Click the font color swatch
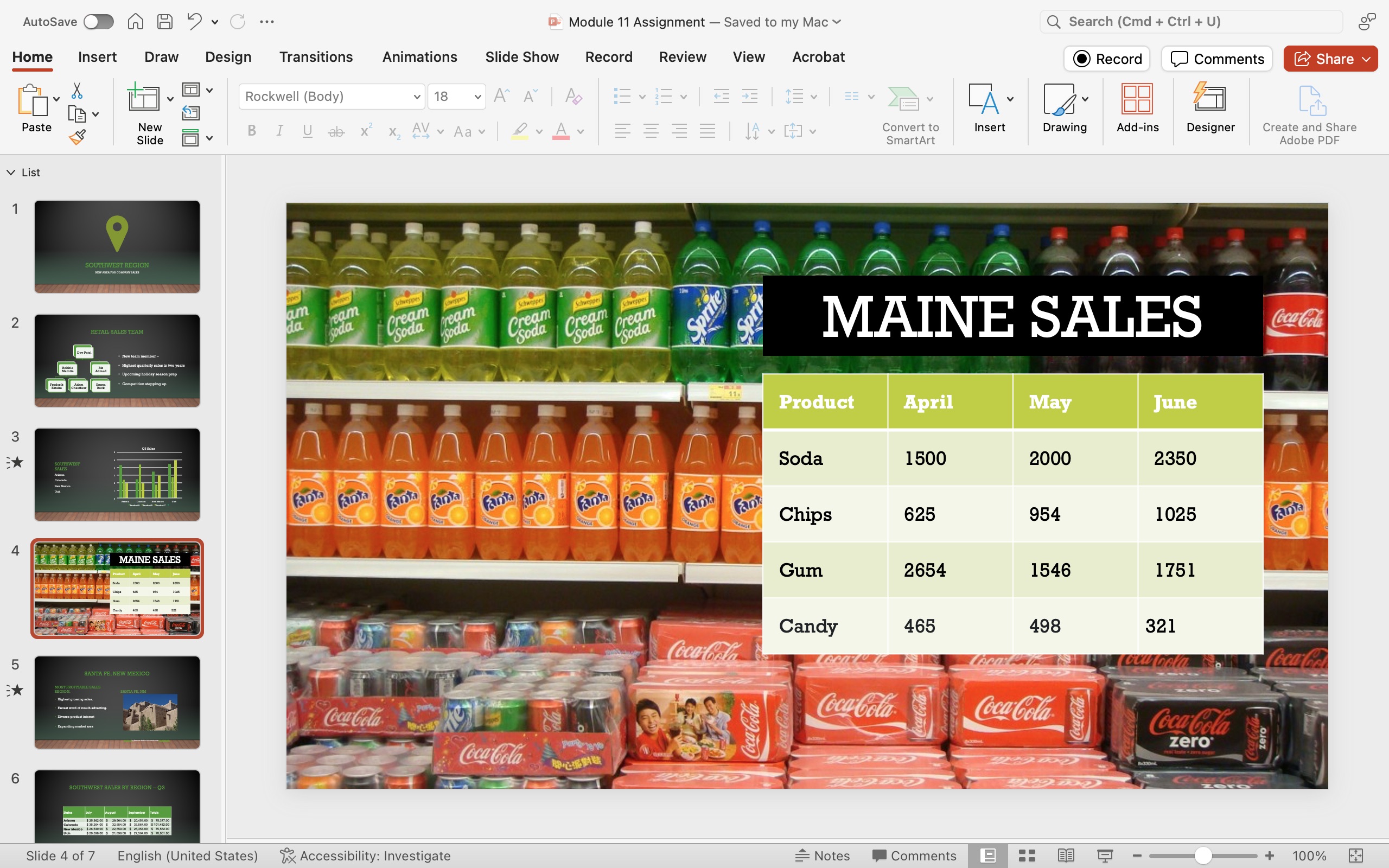The width and height of the screenshot is (1389, 868). [x=561, y=131]
